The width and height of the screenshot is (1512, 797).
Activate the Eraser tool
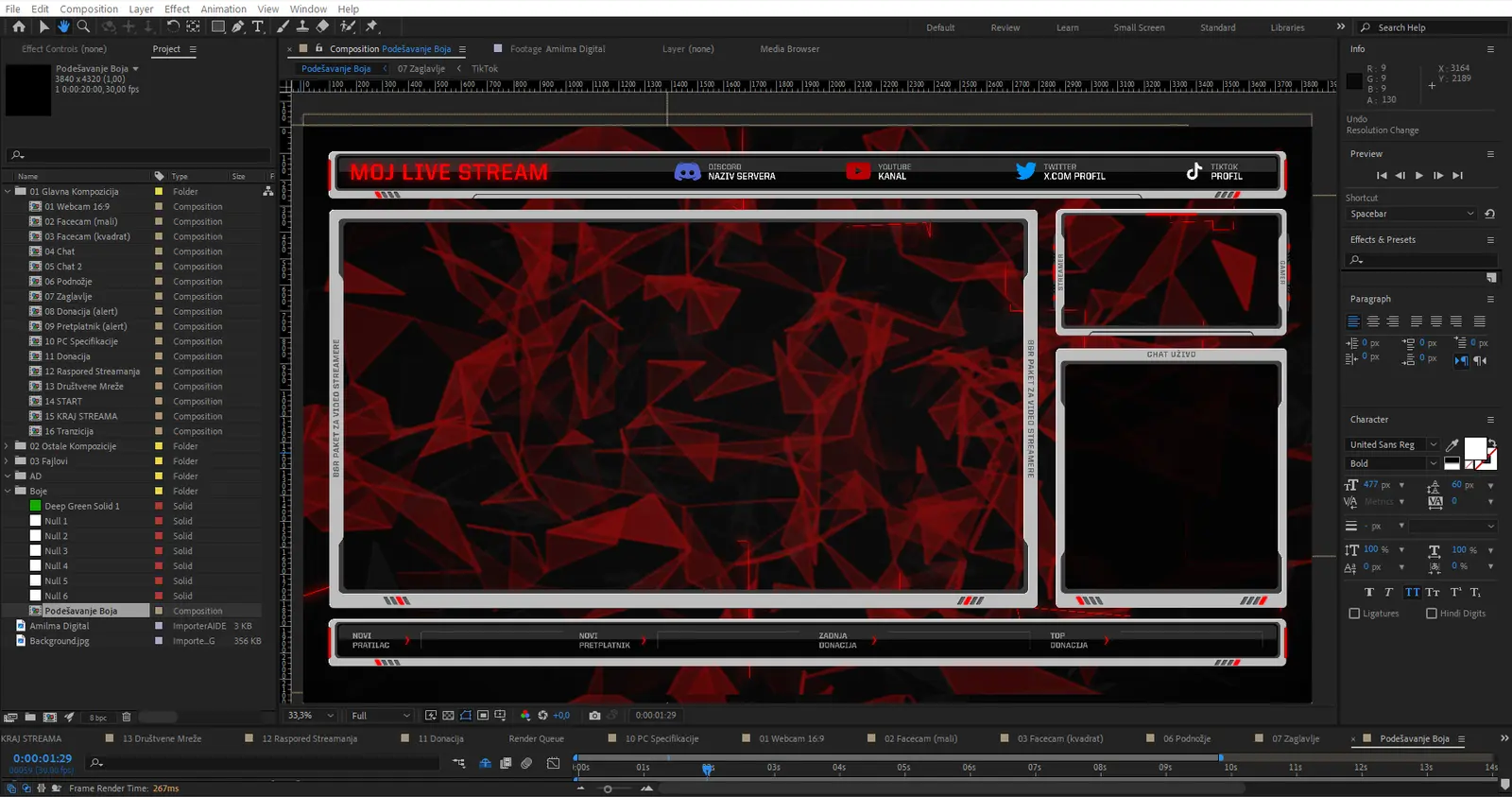(322, 26)
